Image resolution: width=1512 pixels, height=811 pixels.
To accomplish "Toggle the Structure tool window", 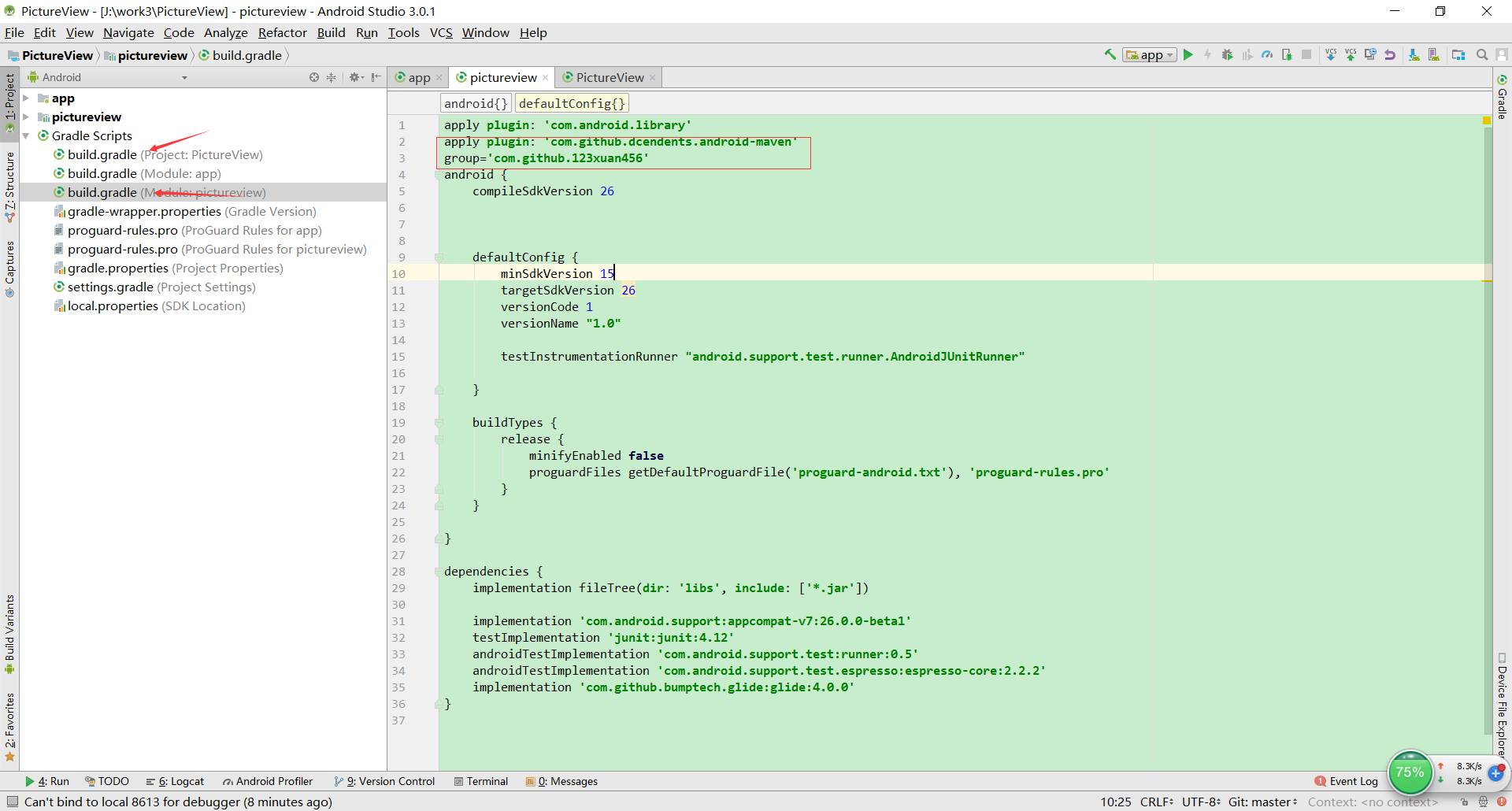I will pos(9,187).
